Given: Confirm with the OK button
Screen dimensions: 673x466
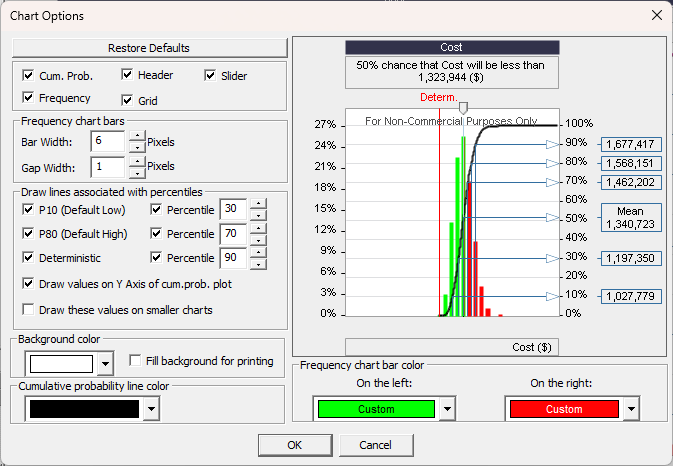Looking at the screenshot, I should [294, 444].
